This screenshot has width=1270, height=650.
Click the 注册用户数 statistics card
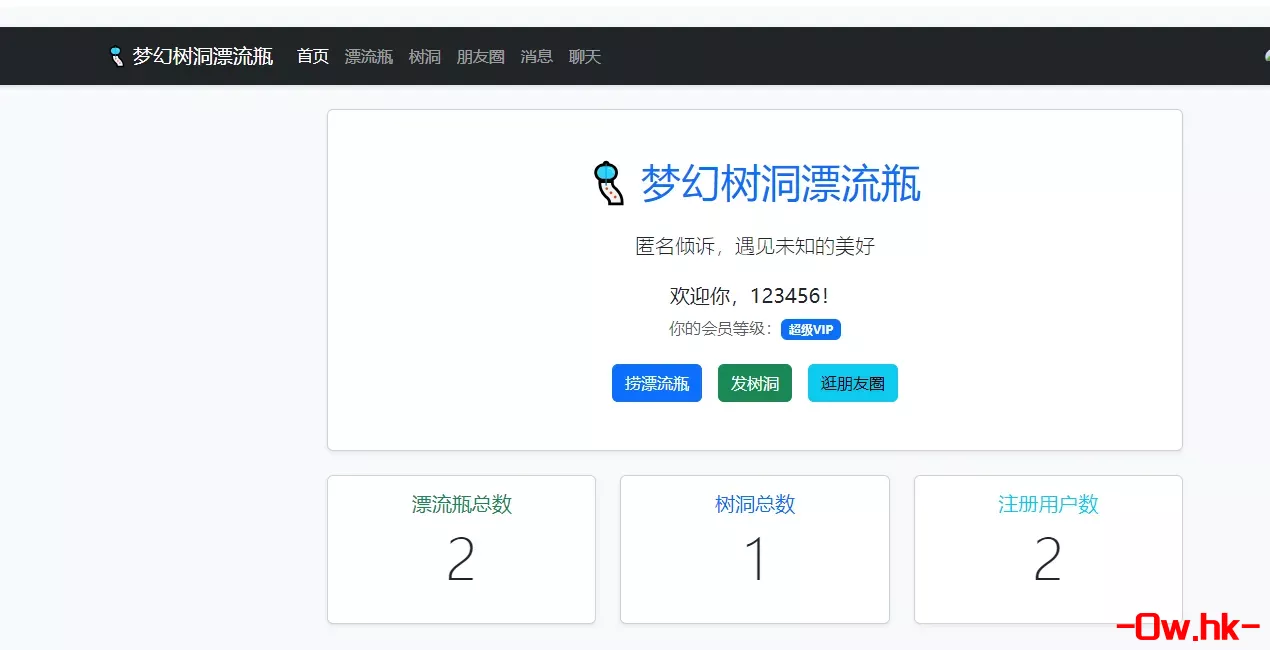pos(1047,549)
